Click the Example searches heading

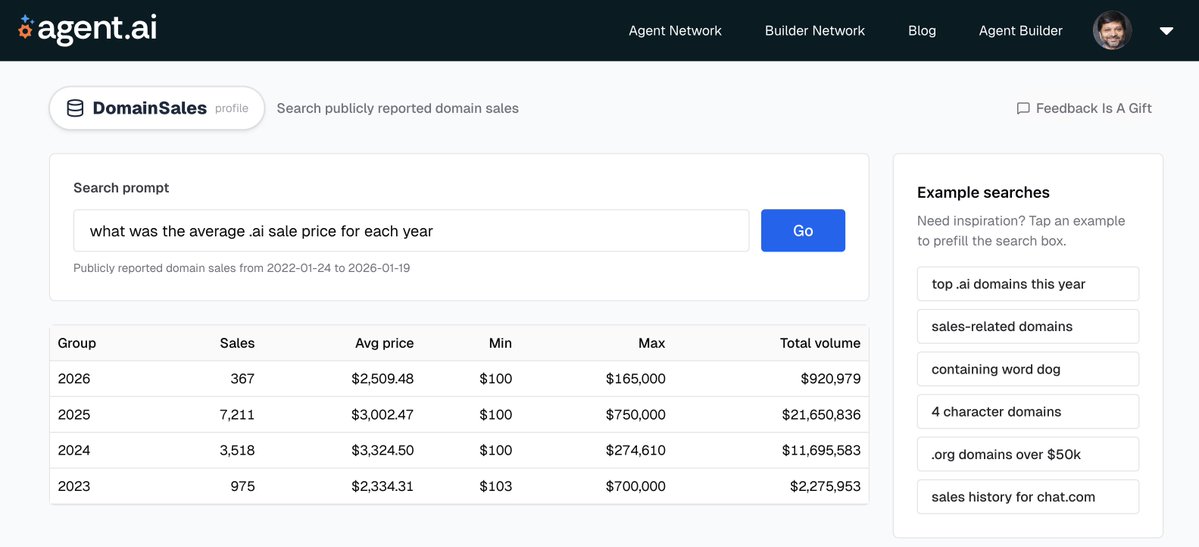pos(983,193)
